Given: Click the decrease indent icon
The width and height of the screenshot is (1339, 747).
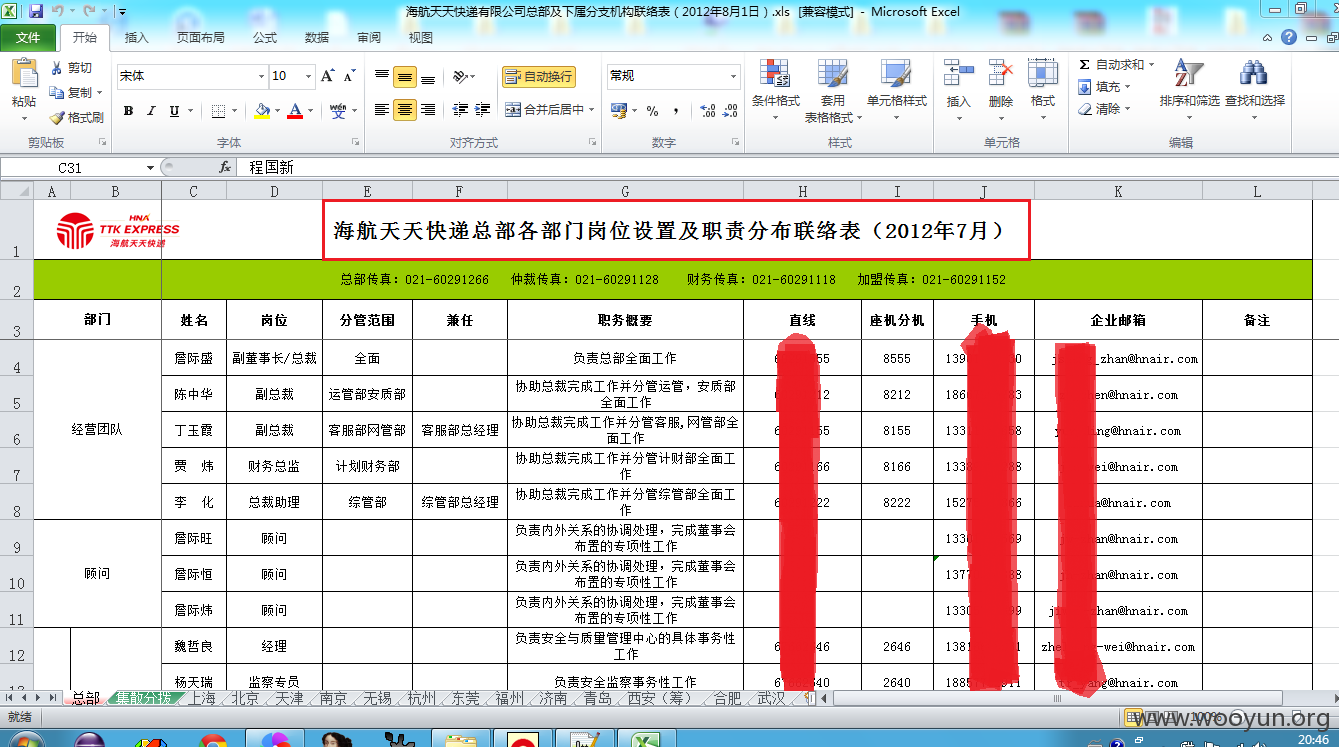Looking at the screenshot, I should pyautogui.click(x=460, y=110).
